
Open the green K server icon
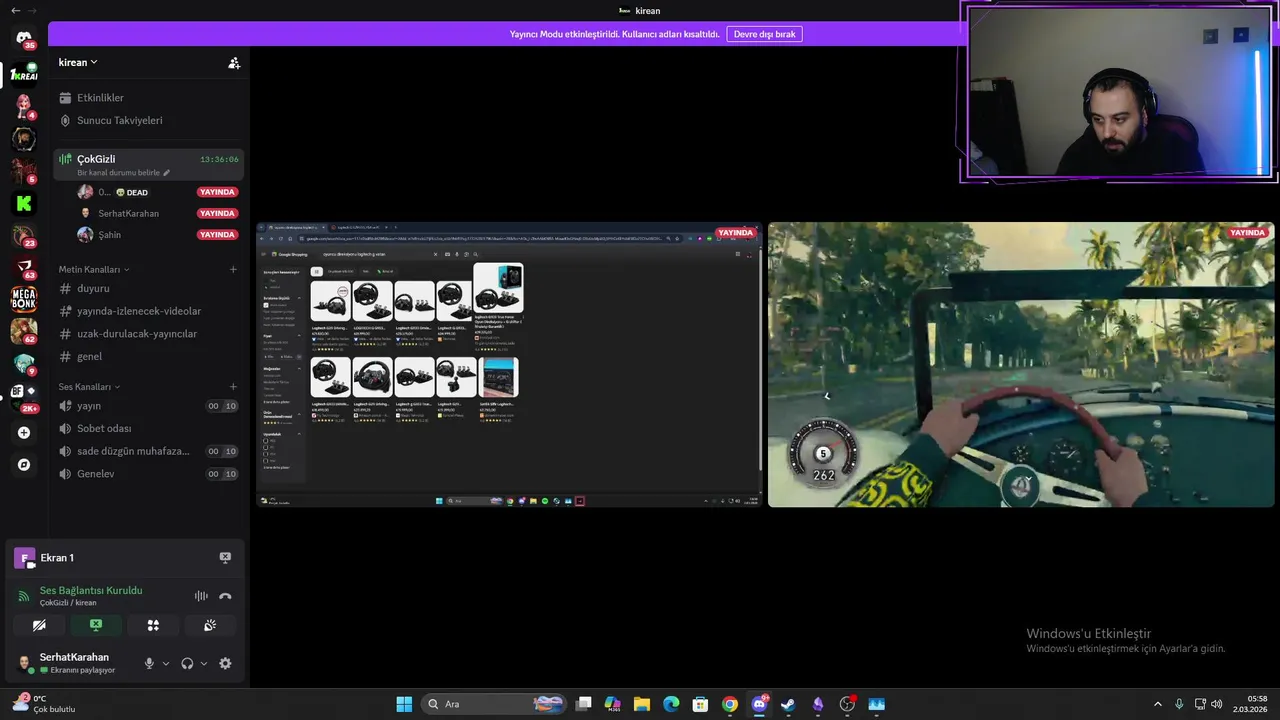(x=24, y=203)
